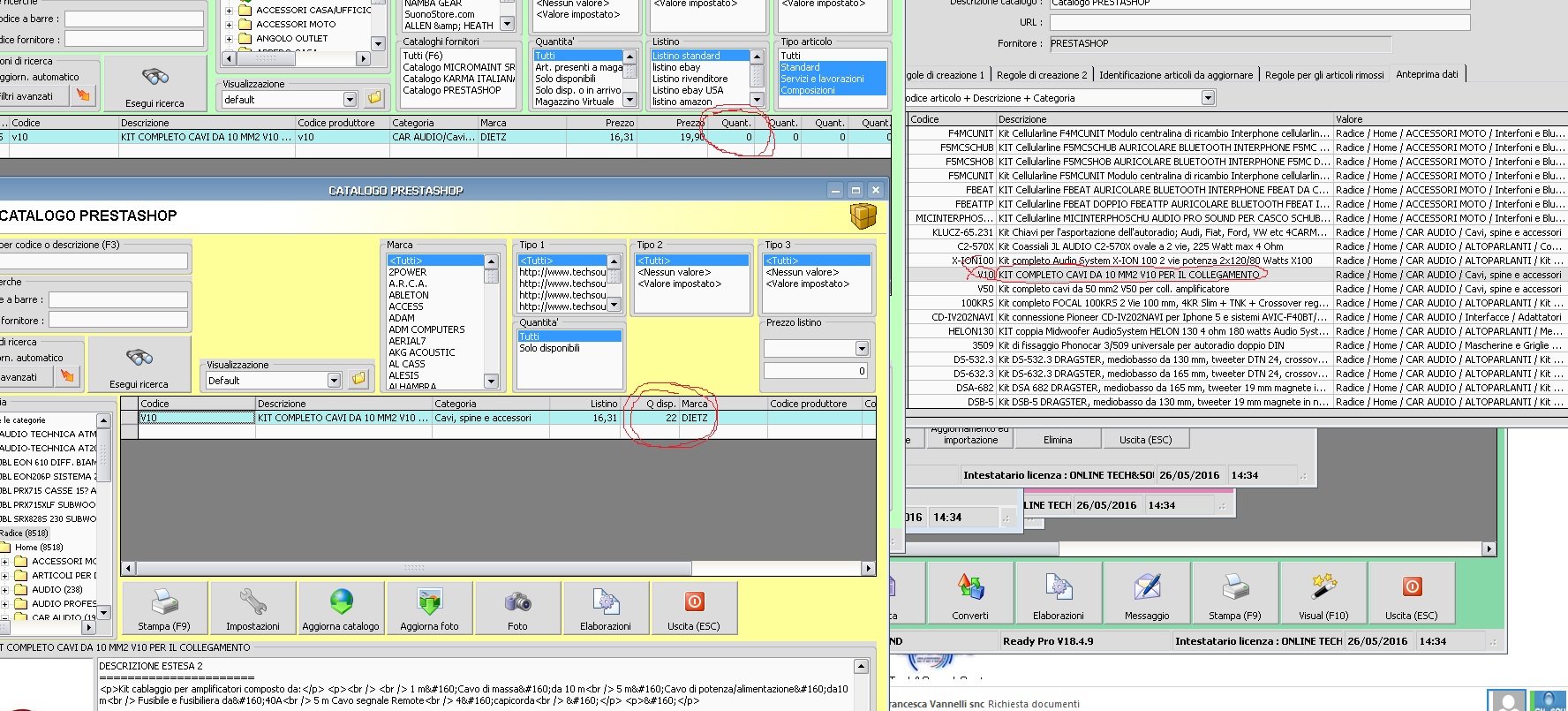This screenshot has height=711, width=1568.
Task: Click the Converti icon
Action: tap(970, 586)
